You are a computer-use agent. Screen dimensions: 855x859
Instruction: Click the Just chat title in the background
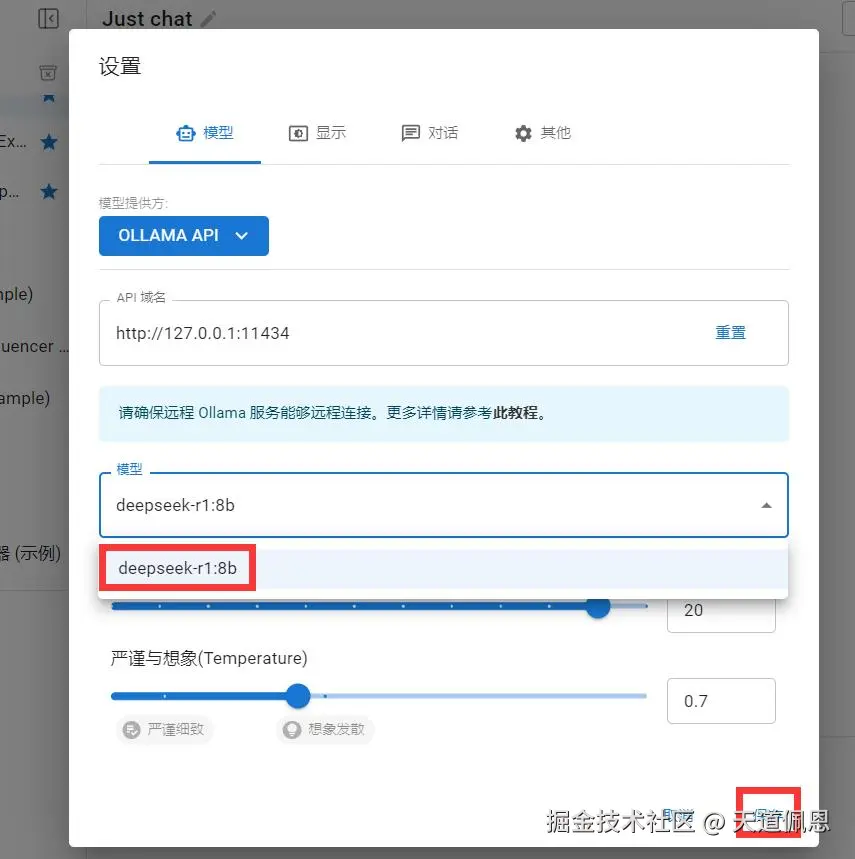coord(147,19)
